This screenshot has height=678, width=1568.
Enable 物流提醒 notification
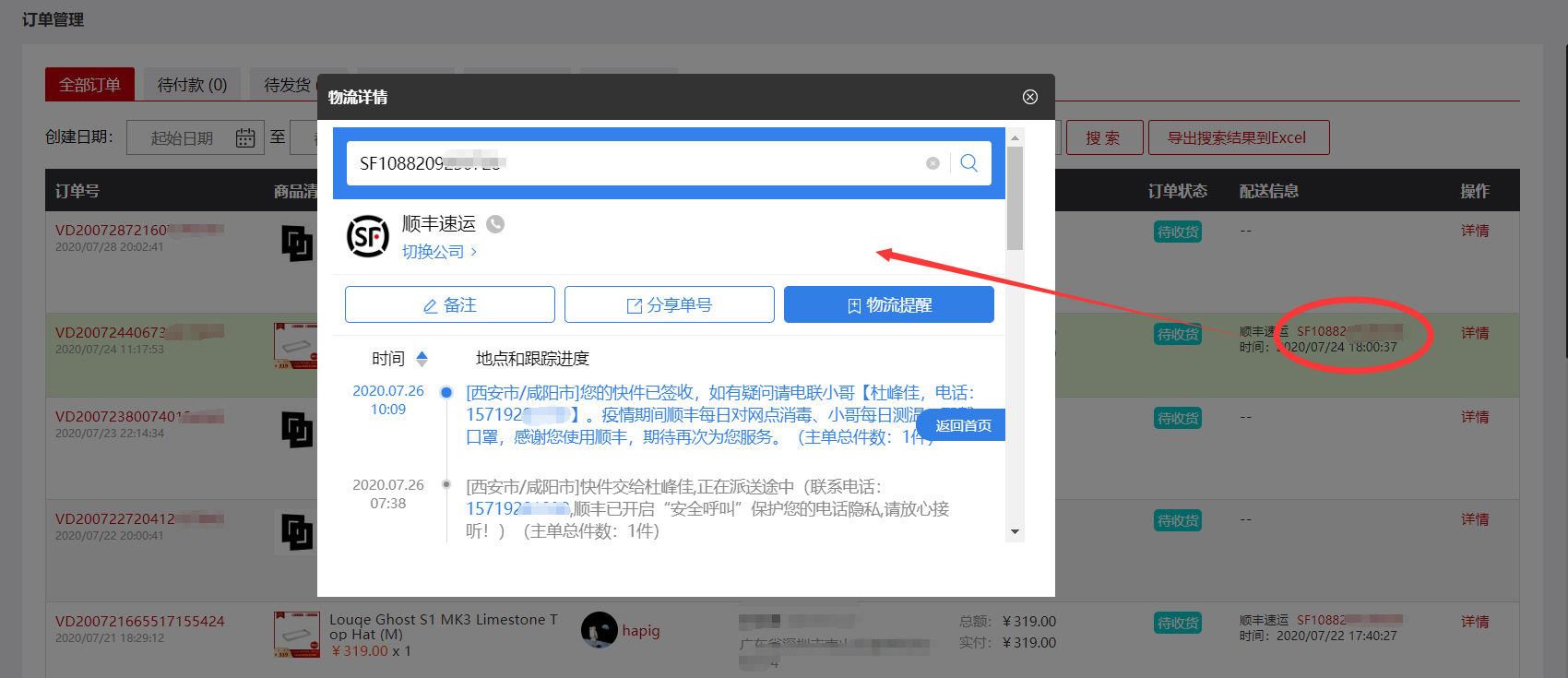coord(888,304)
